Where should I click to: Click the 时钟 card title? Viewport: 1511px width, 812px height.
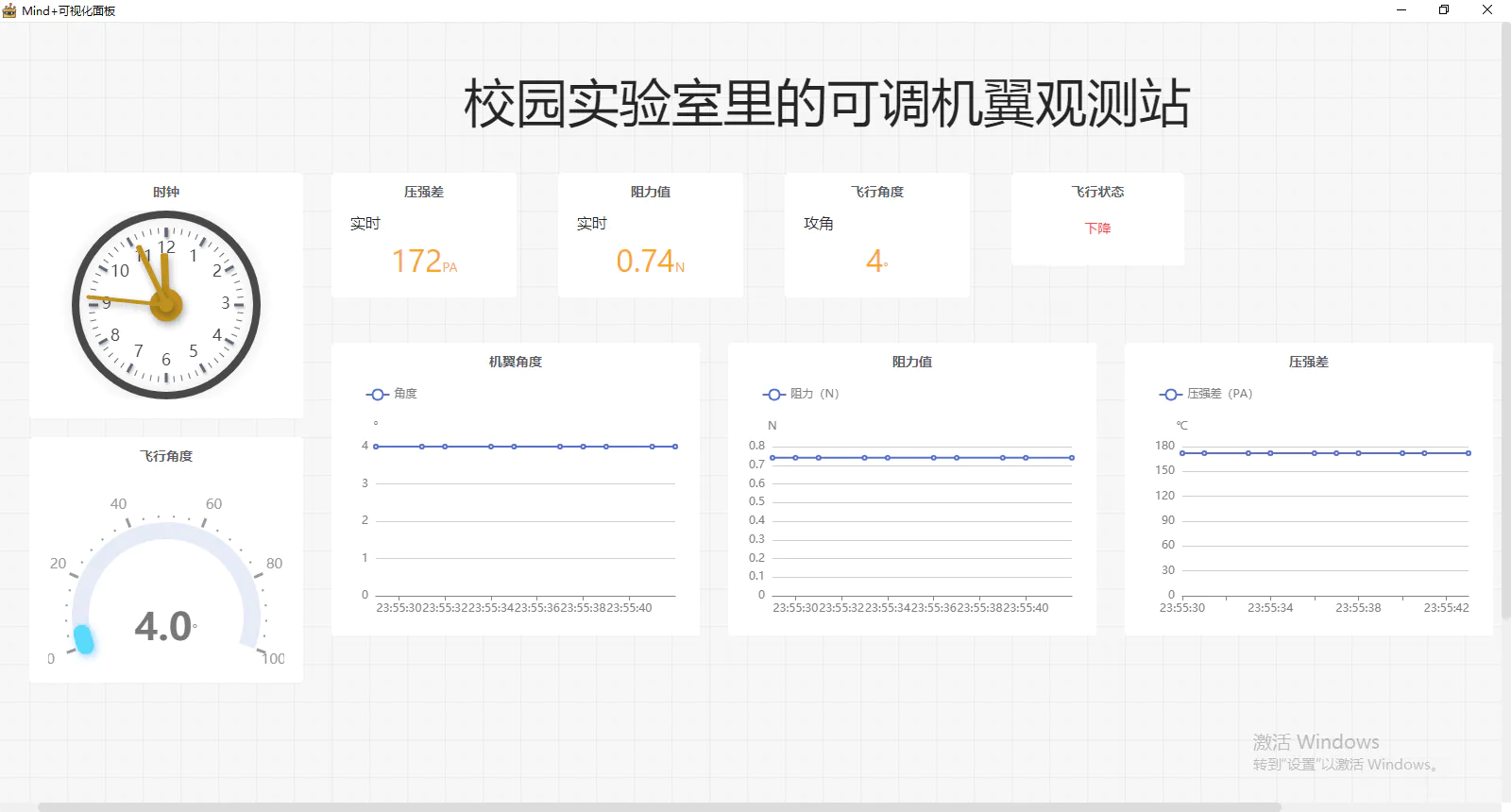(x=166, y=192)
